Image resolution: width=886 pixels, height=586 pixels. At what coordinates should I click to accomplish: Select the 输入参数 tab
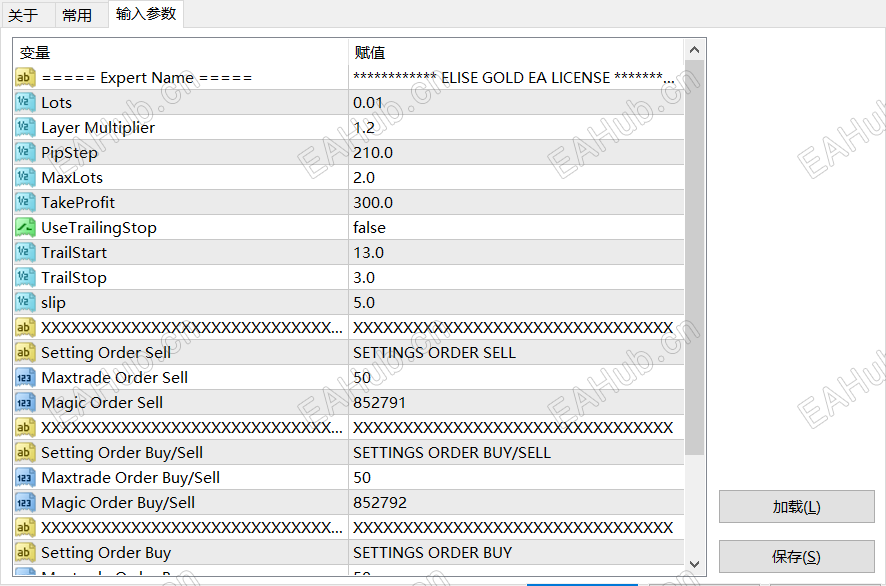pos(146,14)
